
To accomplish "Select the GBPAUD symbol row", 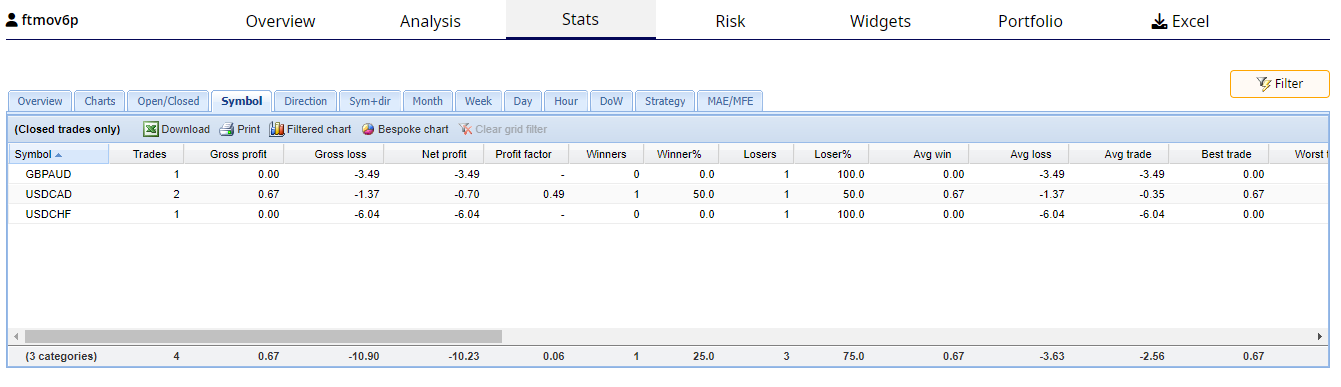I will pos(668,174).
